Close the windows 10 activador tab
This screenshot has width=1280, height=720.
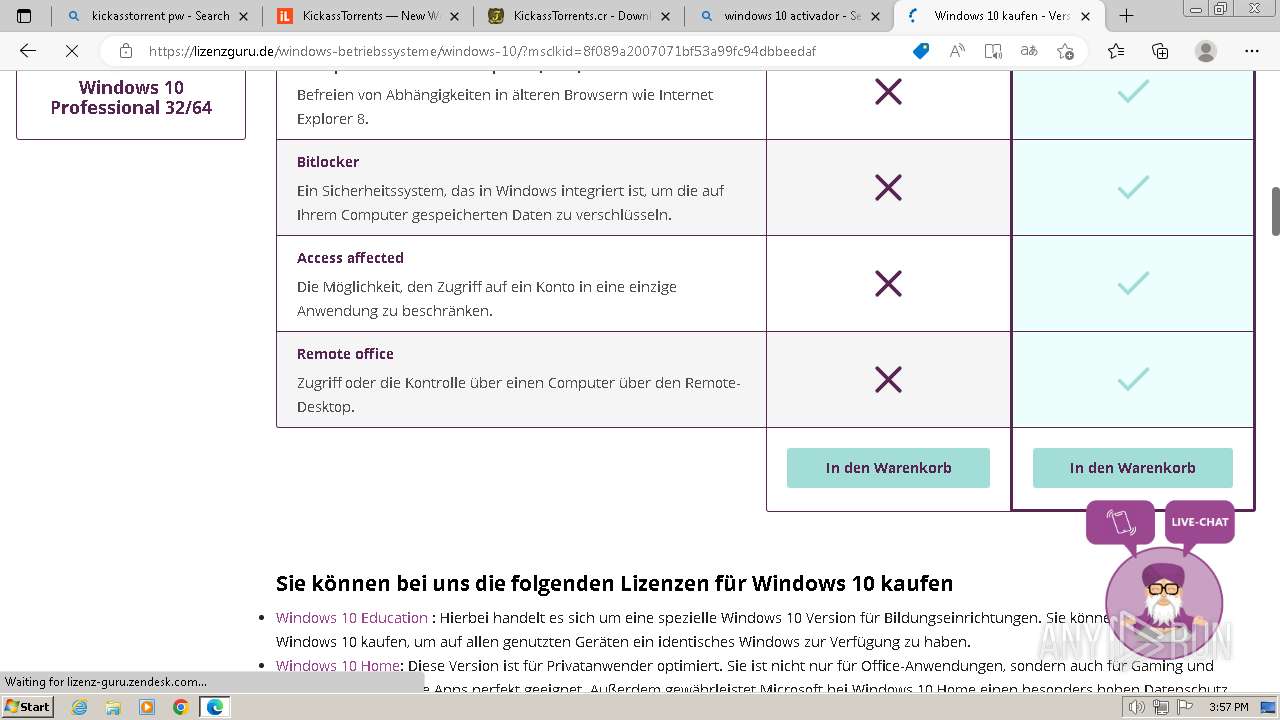876,16
